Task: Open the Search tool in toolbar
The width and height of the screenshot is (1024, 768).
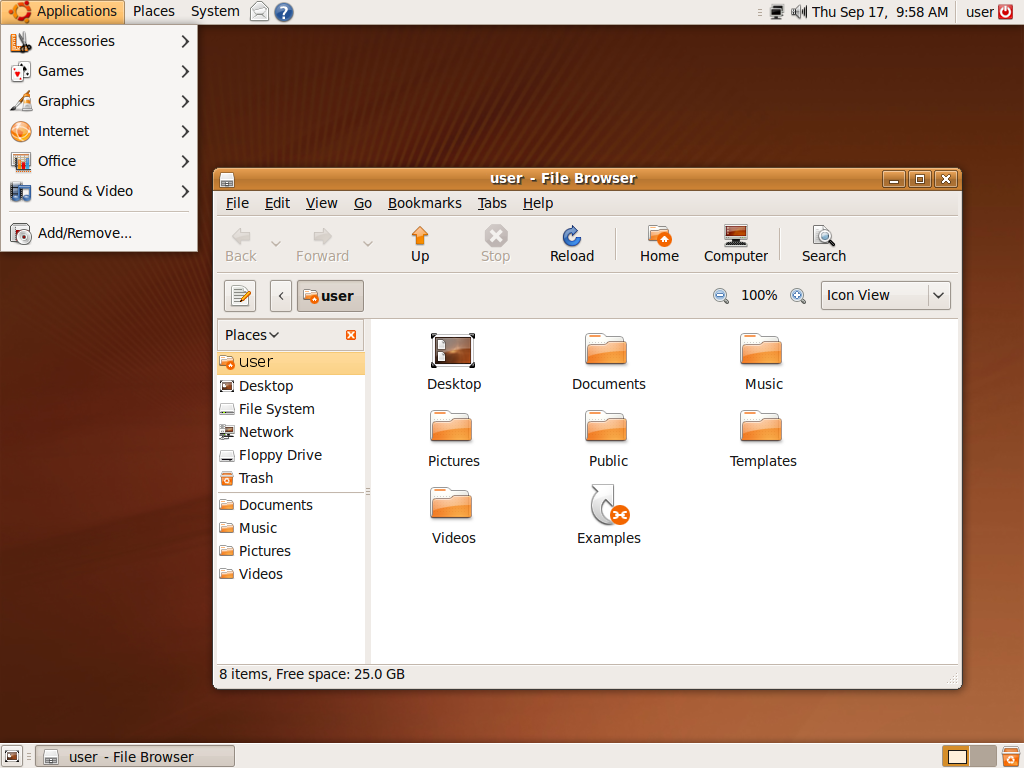Action: click(x=824, y=244)
